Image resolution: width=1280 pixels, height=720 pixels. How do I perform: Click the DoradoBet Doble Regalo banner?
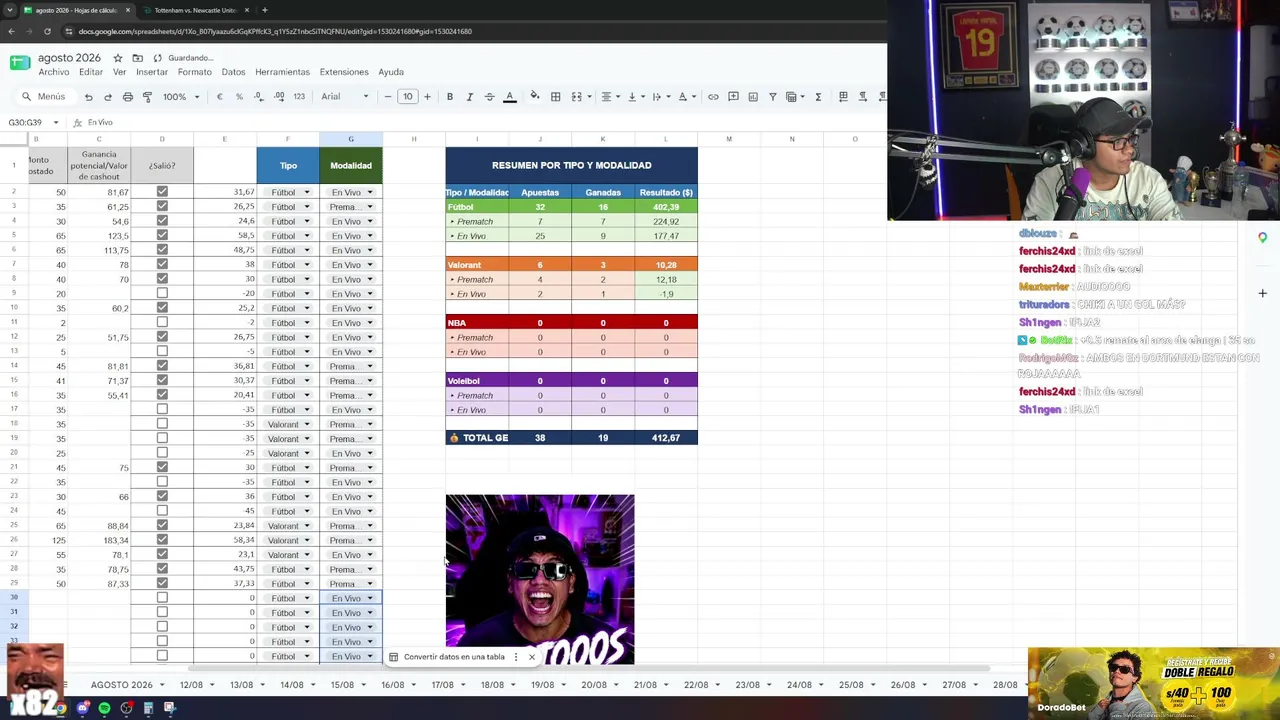click(x=1154, y=683)
